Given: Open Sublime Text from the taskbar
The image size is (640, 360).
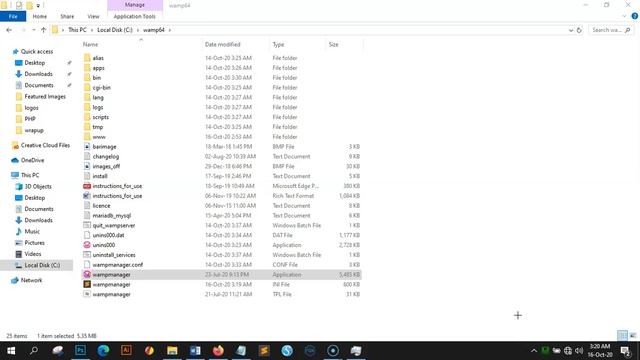Looking at the screenshot, I should [264, 351].
